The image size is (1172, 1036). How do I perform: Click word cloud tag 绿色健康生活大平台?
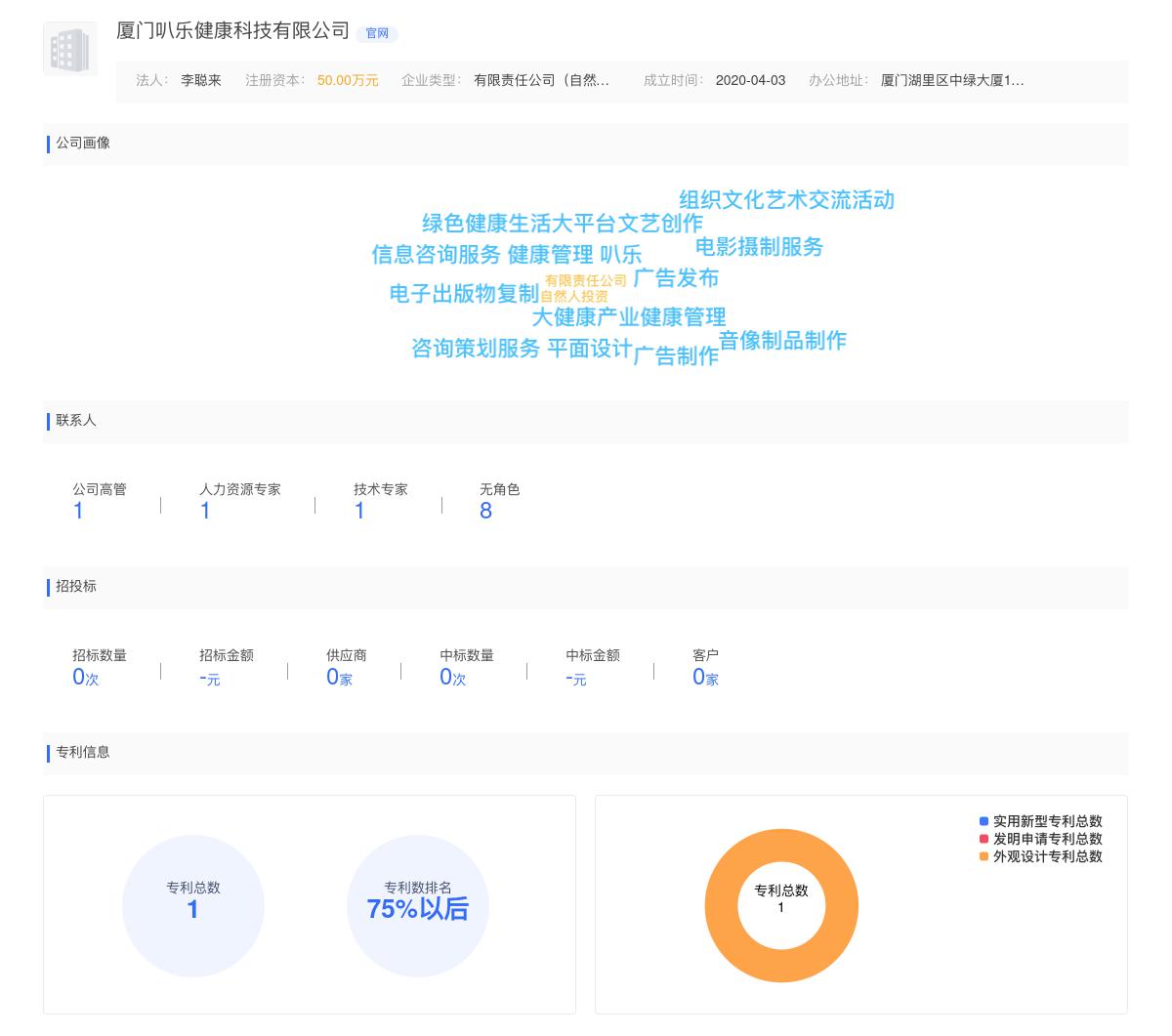[519, 224]
